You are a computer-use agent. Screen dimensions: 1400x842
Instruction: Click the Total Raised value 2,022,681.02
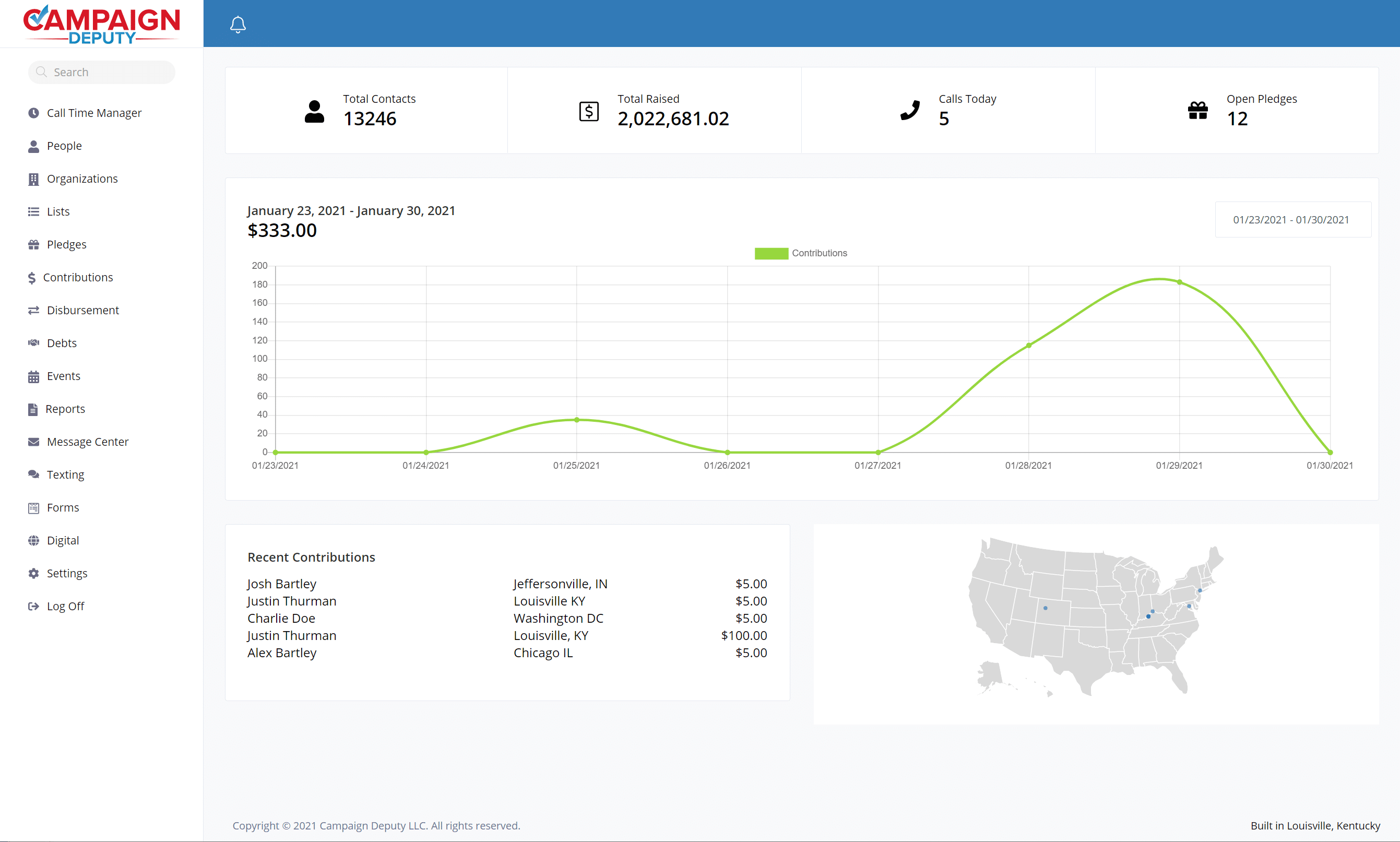(673, 118)
